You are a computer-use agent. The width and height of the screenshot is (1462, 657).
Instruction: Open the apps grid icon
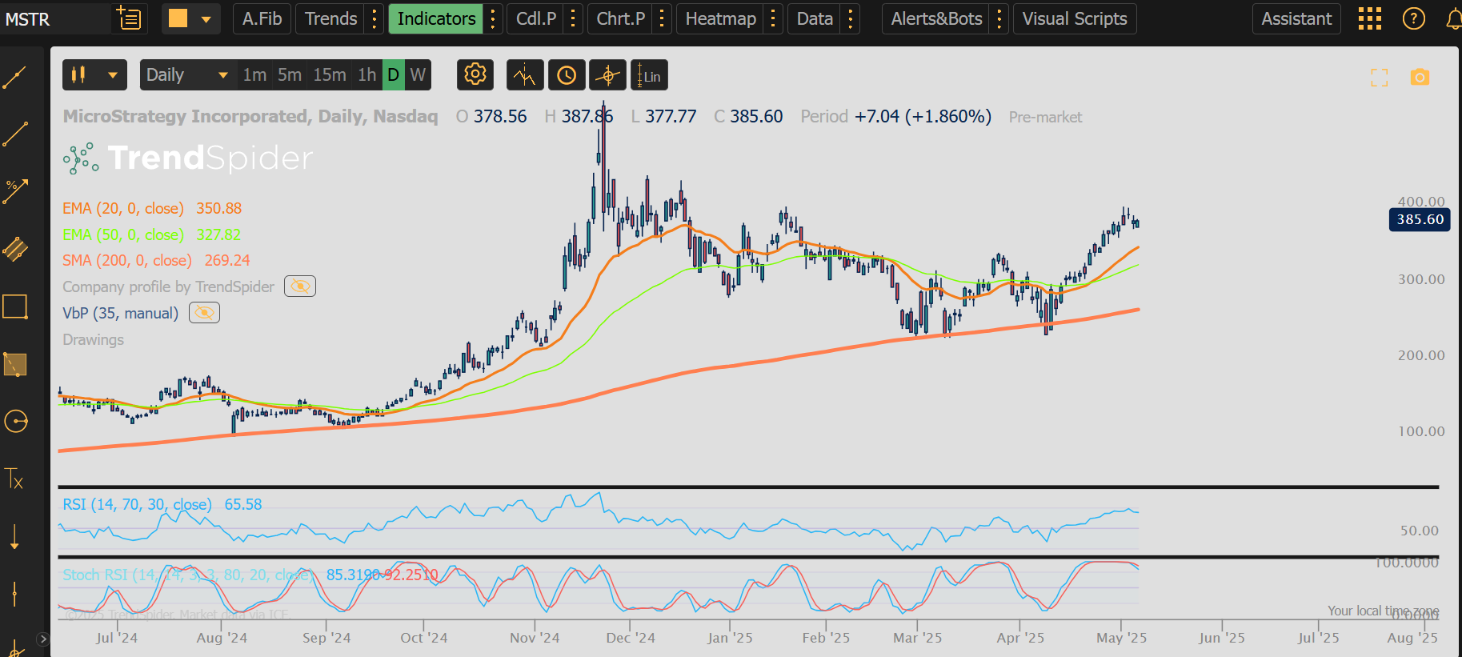coord(1370,18)
